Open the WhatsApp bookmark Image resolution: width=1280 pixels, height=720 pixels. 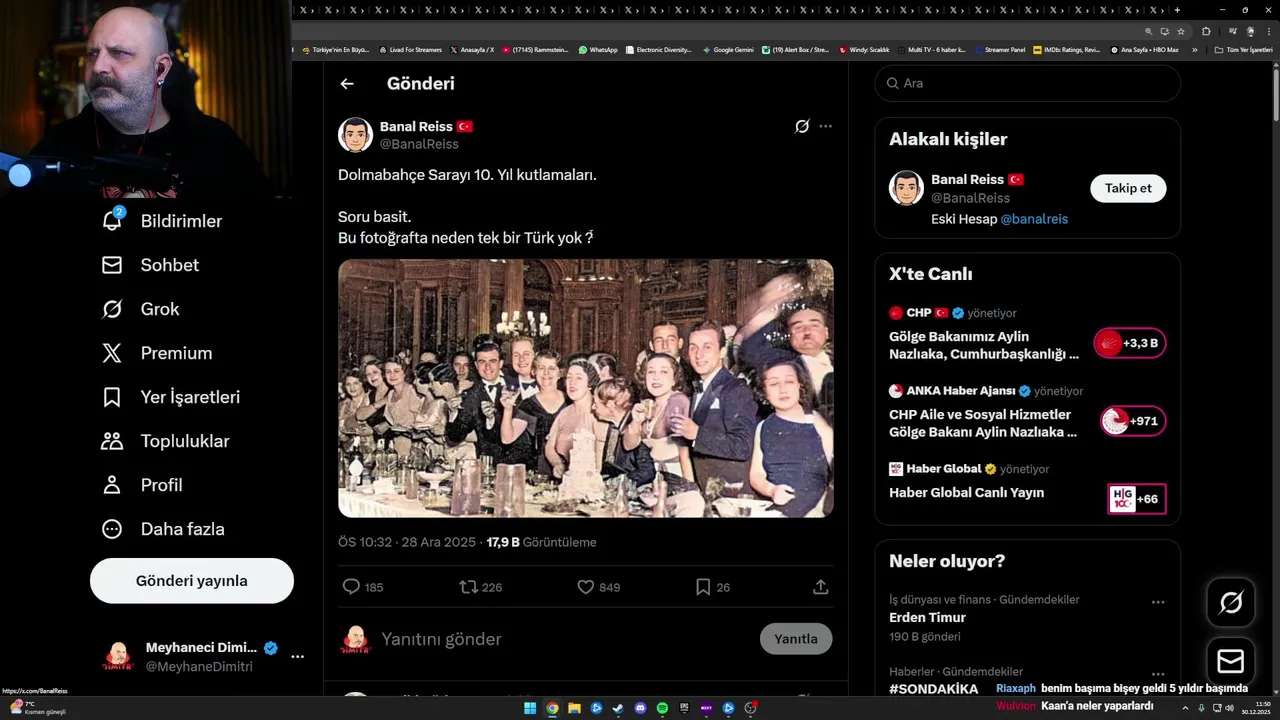[x=598, y=49]
